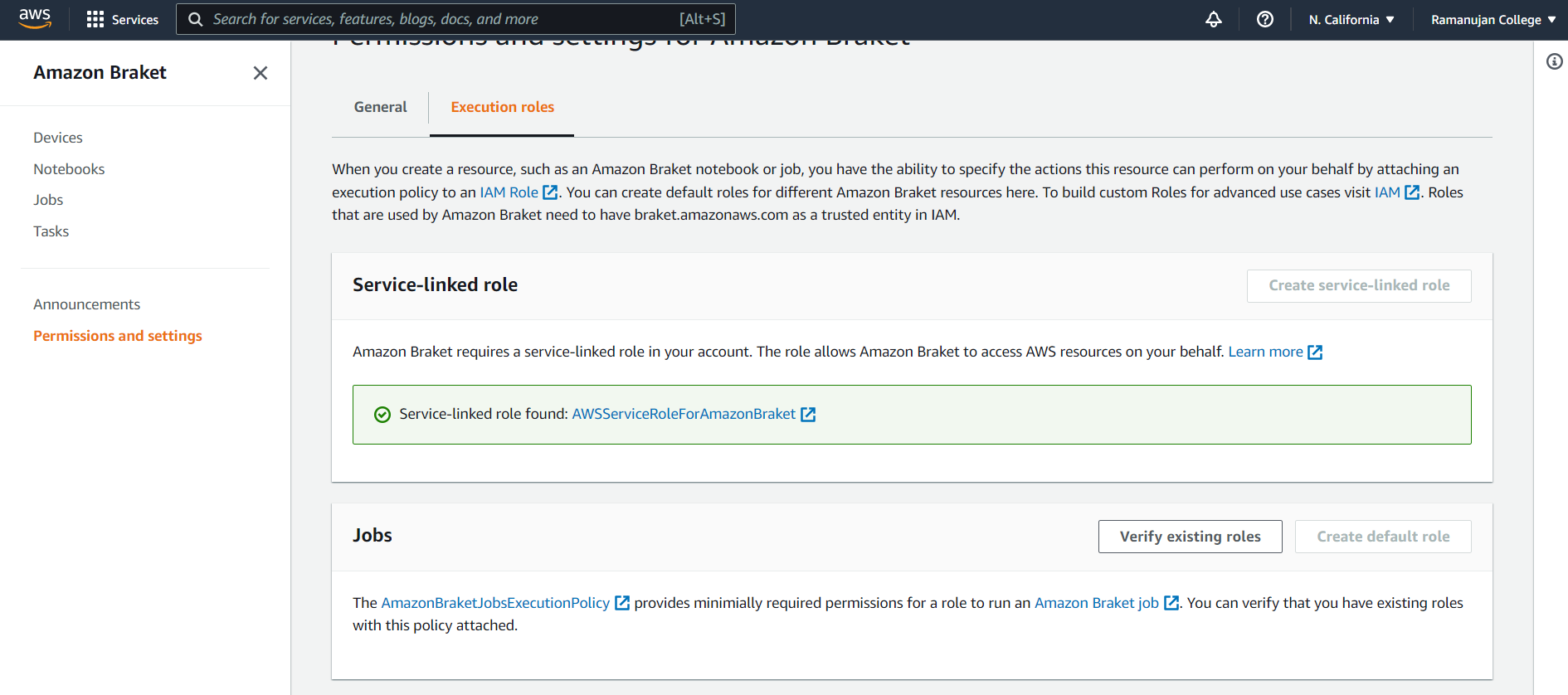The image size is (1568, 695).
Task: Click the AWS logo home icon
Action: pos(35,18)
